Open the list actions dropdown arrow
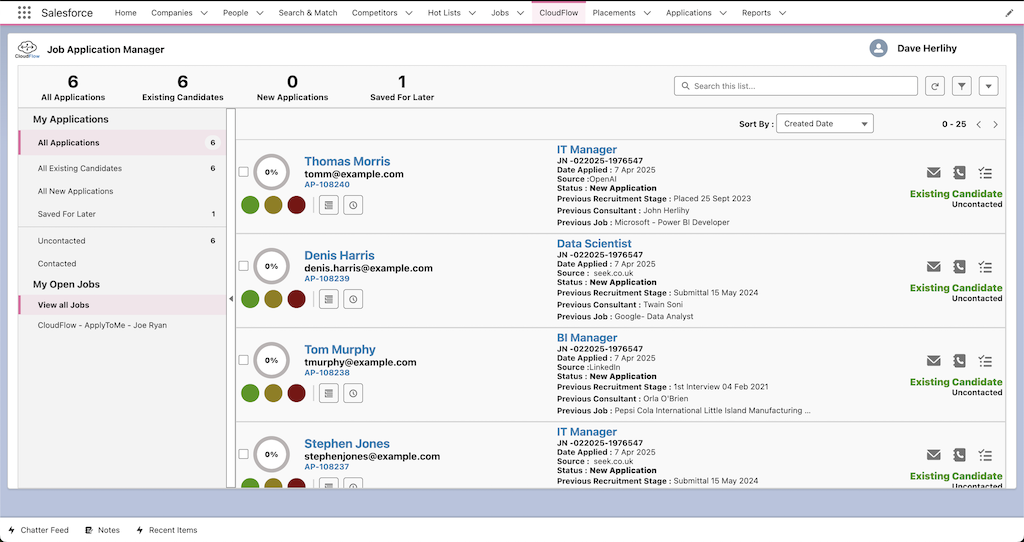Screen dimensions: 1024x542 pos(989,87)
